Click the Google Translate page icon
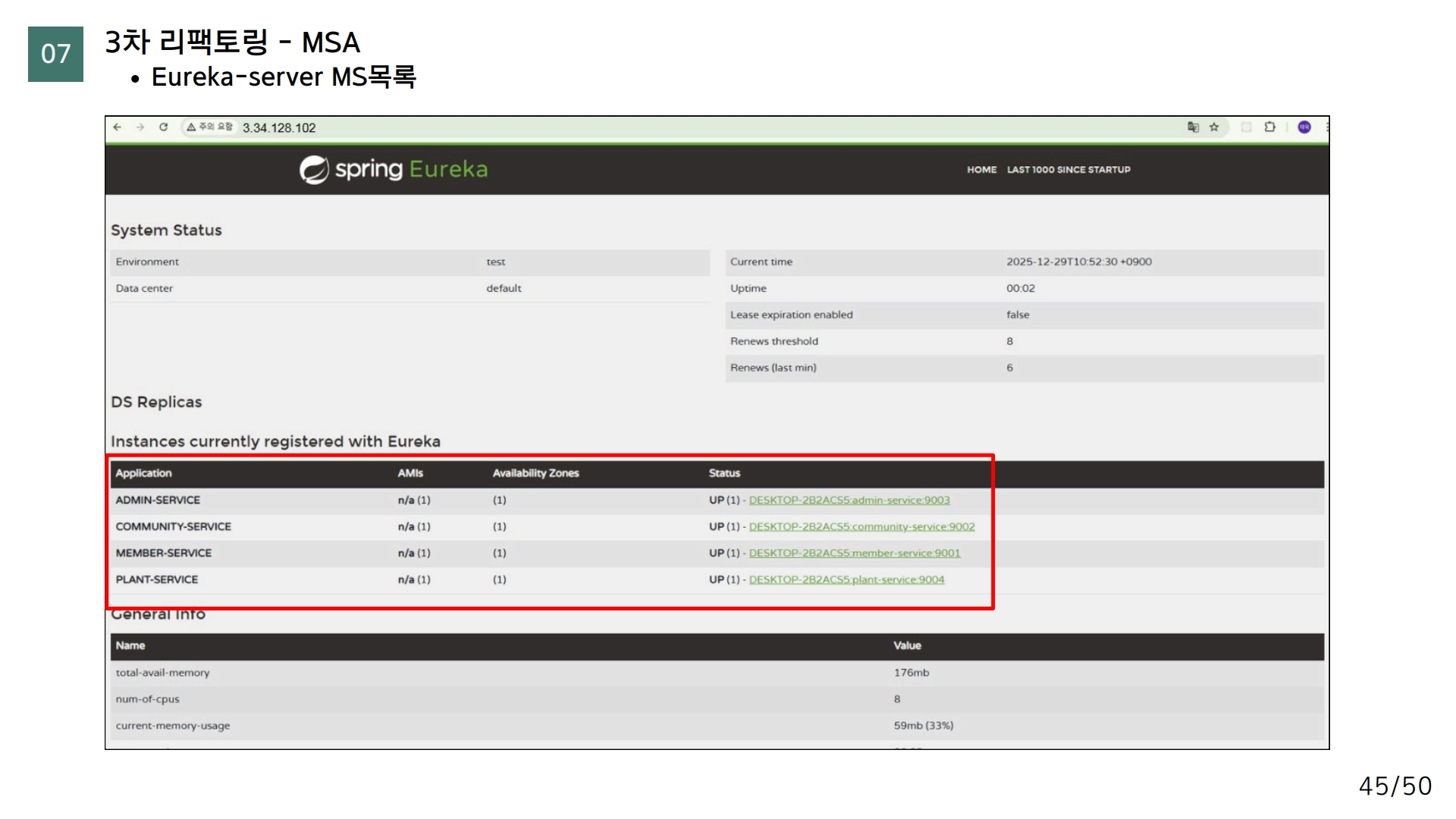 click(1193, 127)
